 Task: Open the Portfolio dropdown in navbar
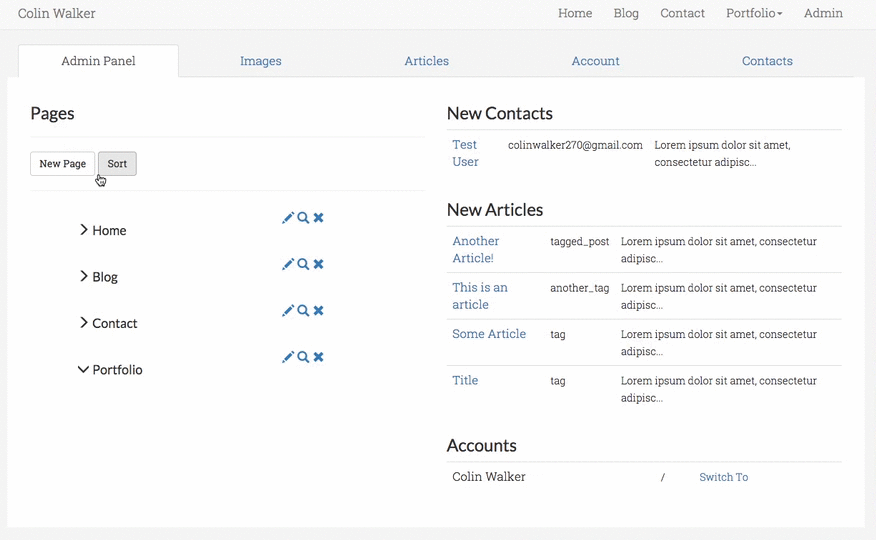(x=754, y=14)
